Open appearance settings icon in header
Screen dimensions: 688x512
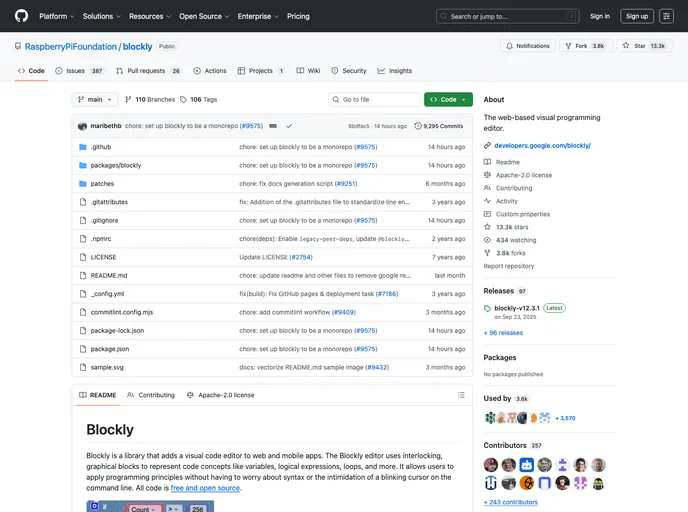[x=666, y=16]
